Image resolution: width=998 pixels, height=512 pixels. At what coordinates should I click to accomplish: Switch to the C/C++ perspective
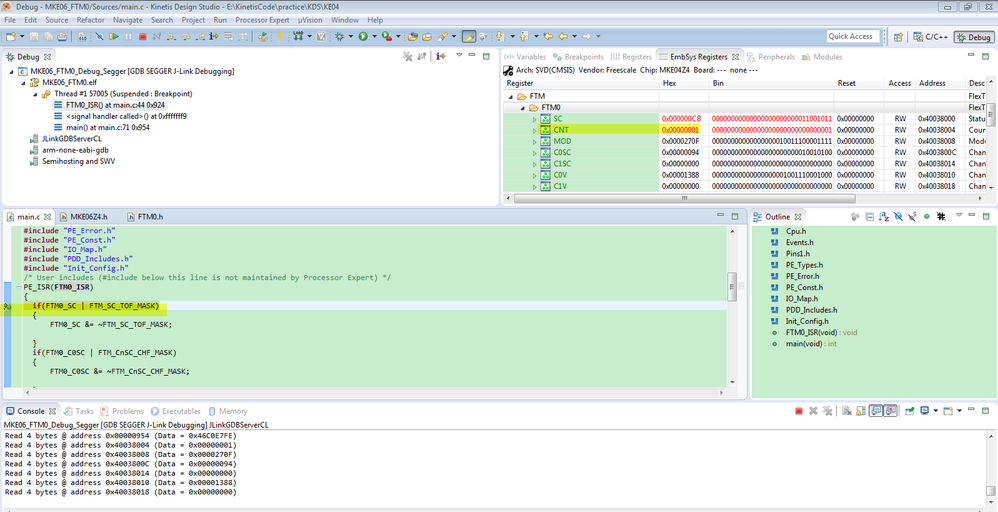click(x=930, y=37)
